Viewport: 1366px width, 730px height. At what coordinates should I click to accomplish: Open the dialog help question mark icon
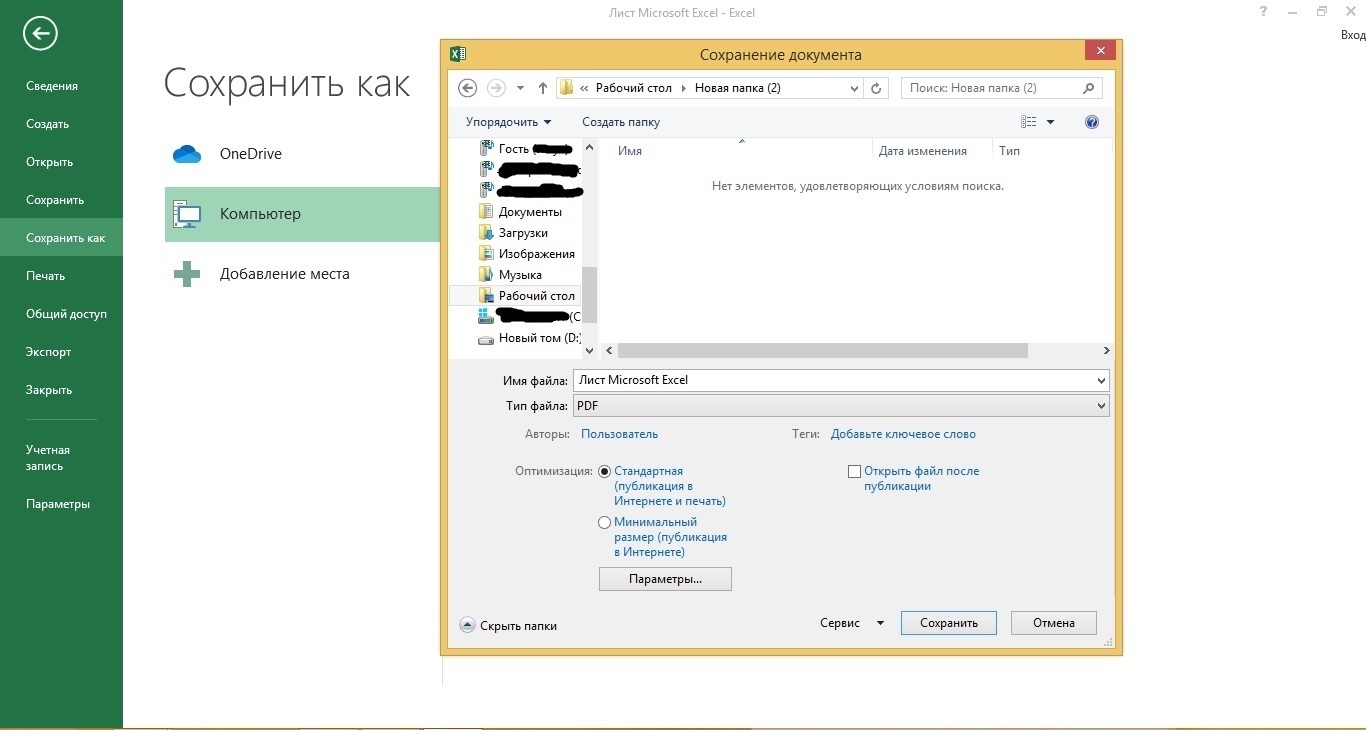tap(1091, 122)
